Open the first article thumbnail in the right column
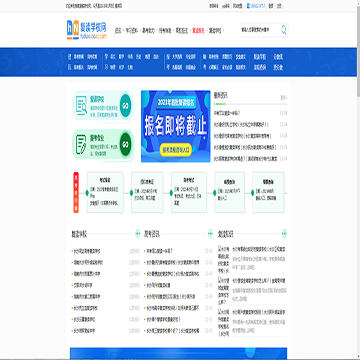The height and width of the screenshot is (360, 360). [224, 260]
